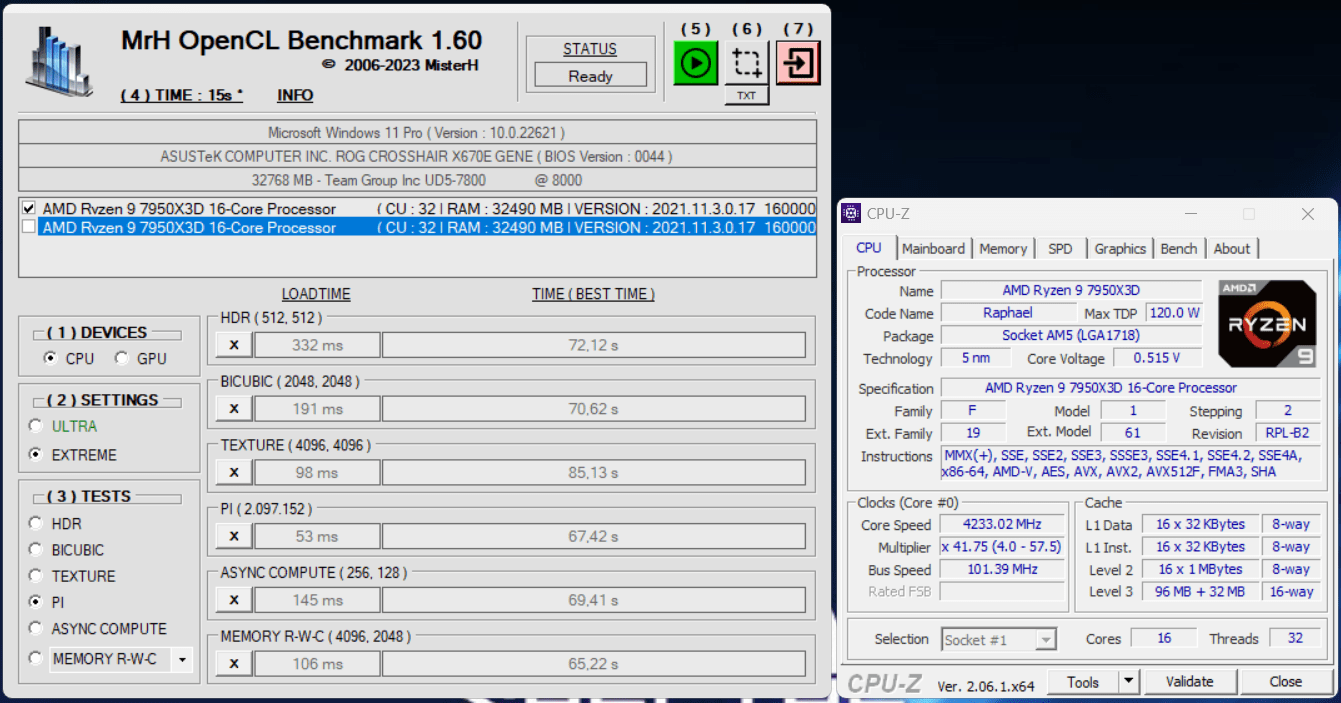Viewport: 1341px width, 703px height.
Task: Click the BICUBIC time field 70,62 s
Action: tap(593, 408)
